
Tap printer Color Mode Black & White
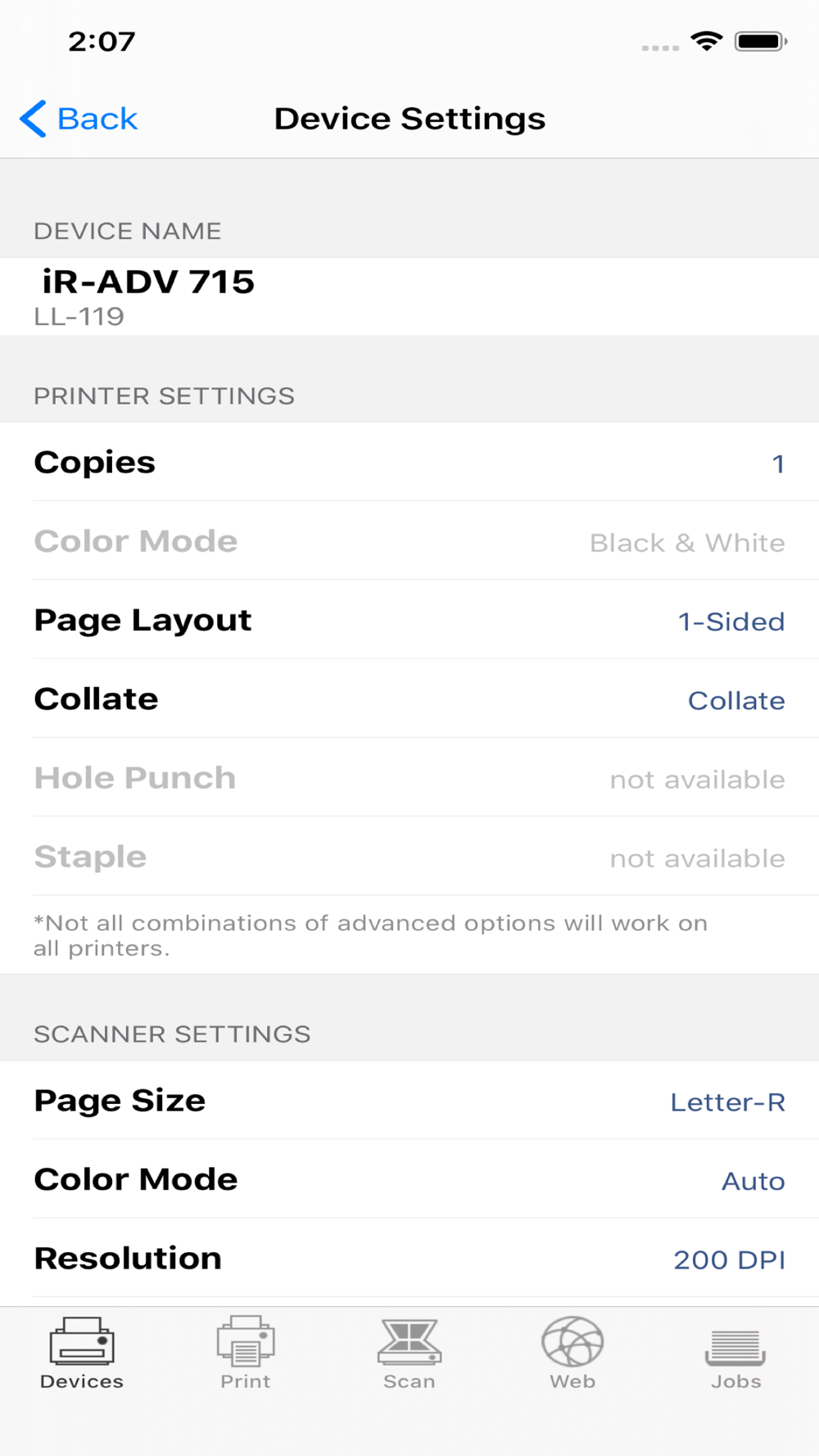pos(686,543)
